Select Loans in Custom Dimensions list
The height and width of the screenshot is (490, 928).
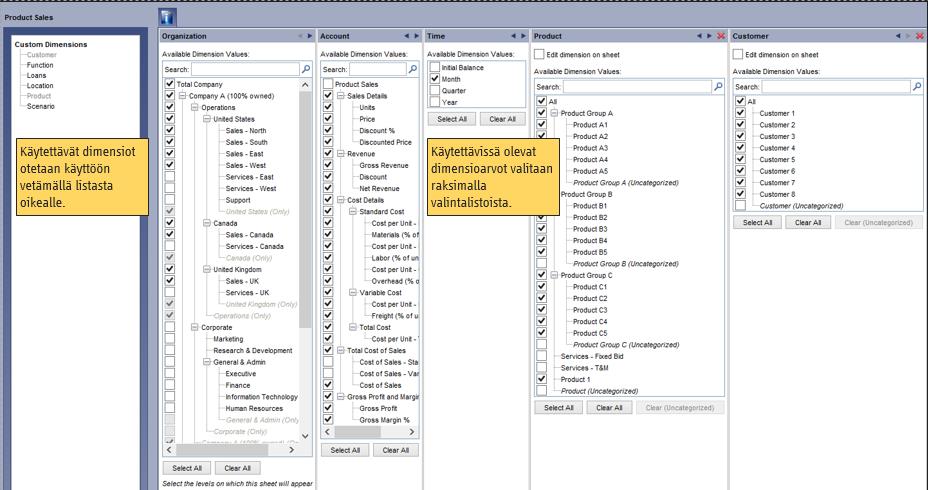point(36,76)
